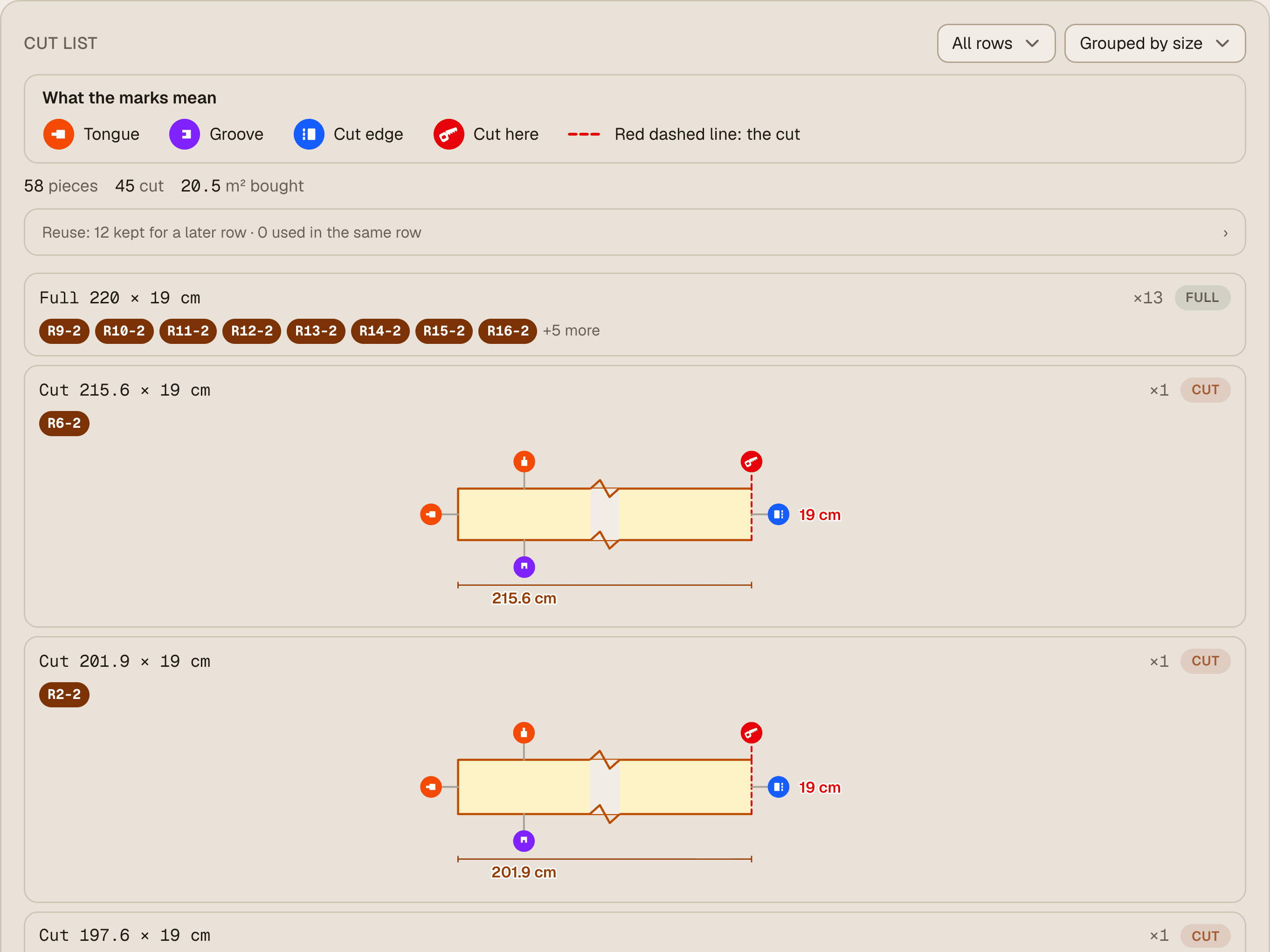
Task: Click the red dashed line legend mark
Action: point(583,134)
